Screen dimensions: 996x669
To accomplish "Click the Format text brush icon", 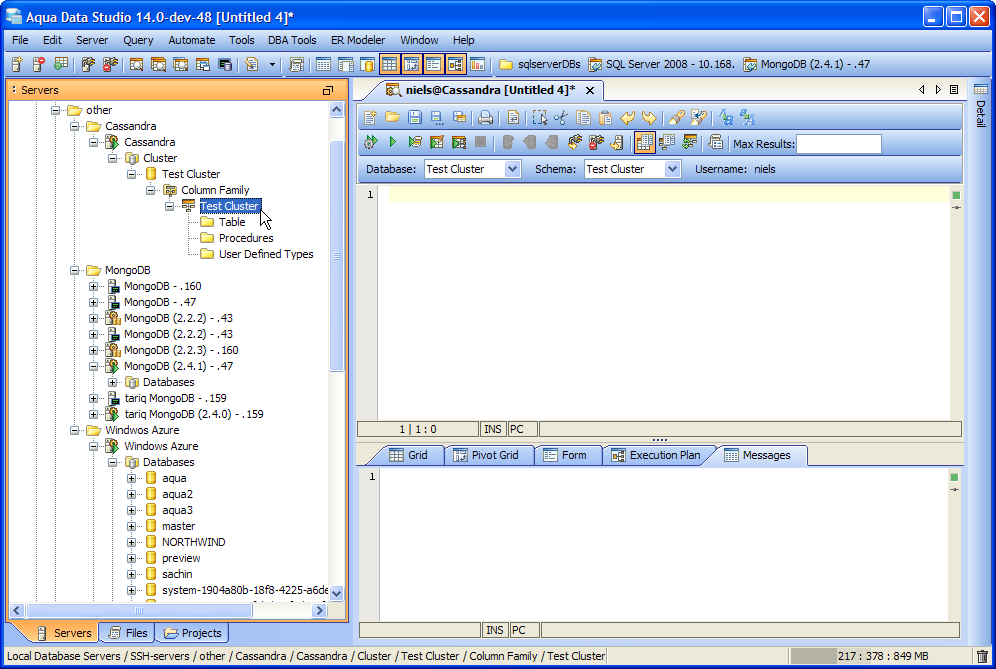I will [x=676, y=118].
